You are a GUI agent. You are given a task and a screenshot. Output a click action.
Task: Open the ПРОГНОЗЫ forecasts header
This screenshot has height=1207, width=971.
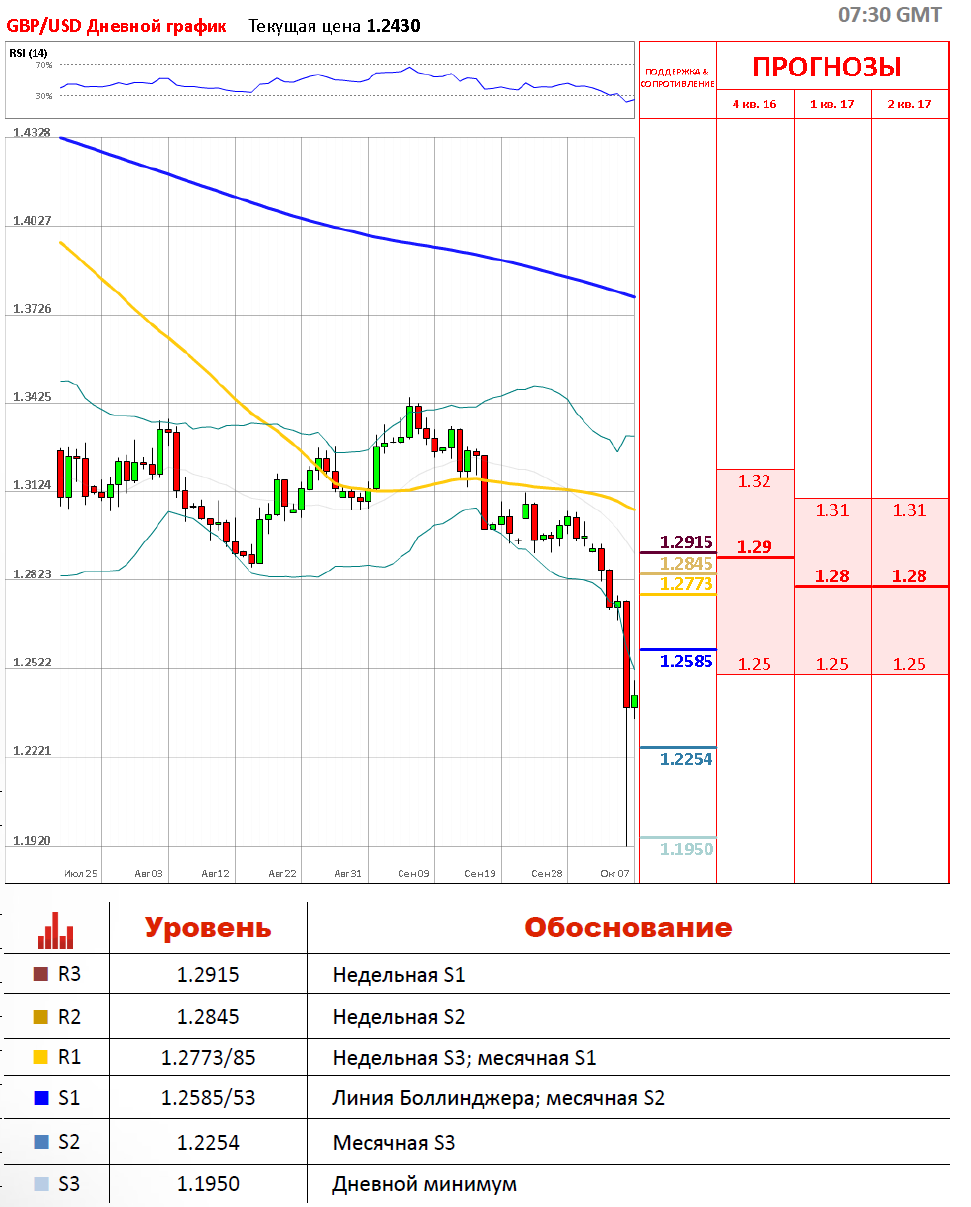[826, 67]
